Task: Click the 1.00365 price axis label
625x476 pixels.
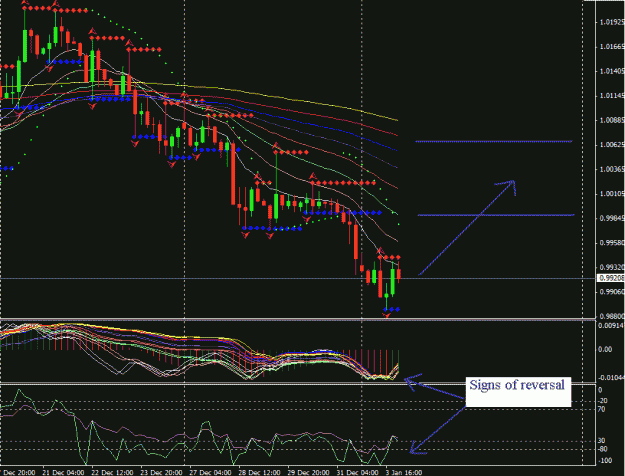Action: pyautogui.click(x=612, y=169)
